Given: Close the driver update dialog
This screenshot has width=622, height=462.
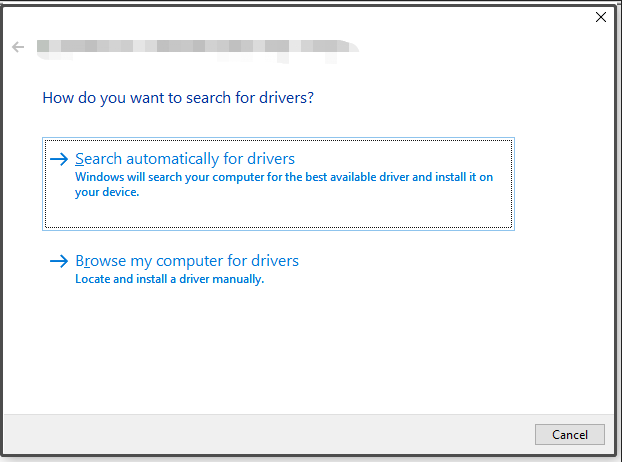Looking at the screenshot, I should (601, 17).
